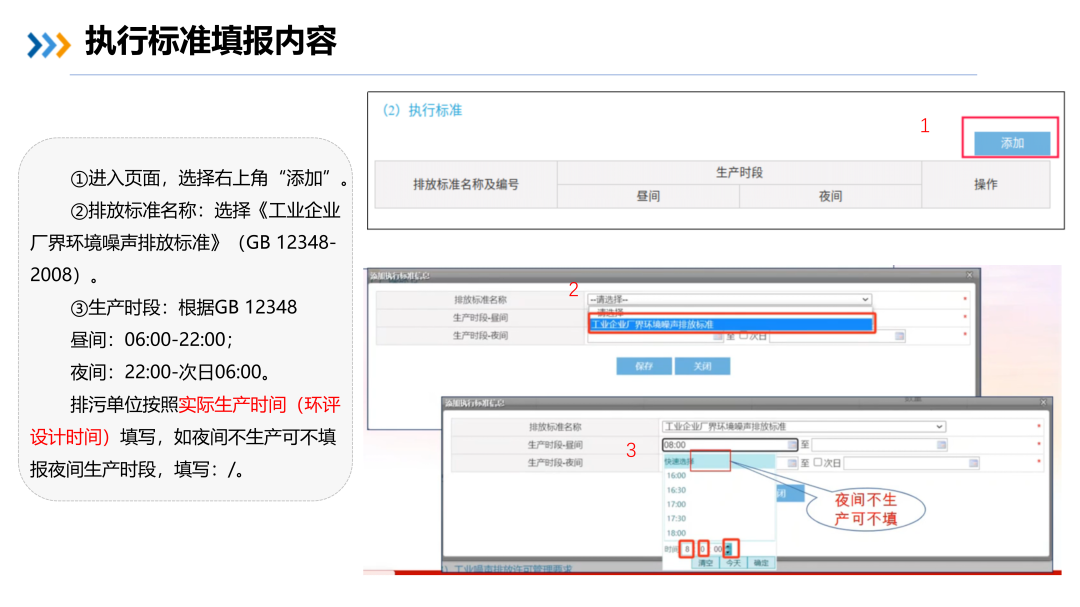Open the picker icon inside 08:00 field
Screen dimensions: 1080x607
(x=791, y=444)
